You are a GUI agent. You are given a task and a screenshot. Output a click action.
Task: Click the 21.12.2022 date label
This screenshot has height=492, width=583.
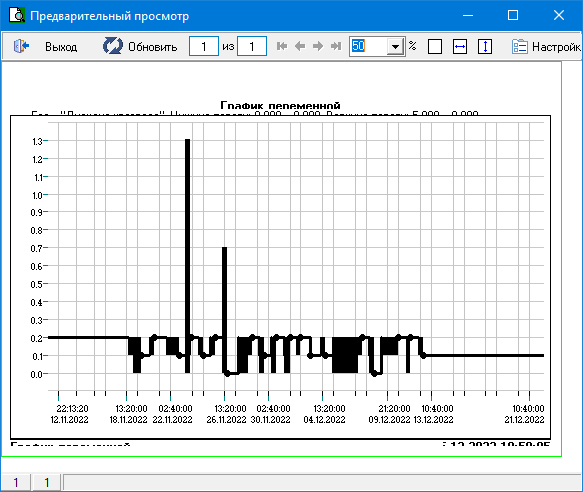(x=524, y=420)
